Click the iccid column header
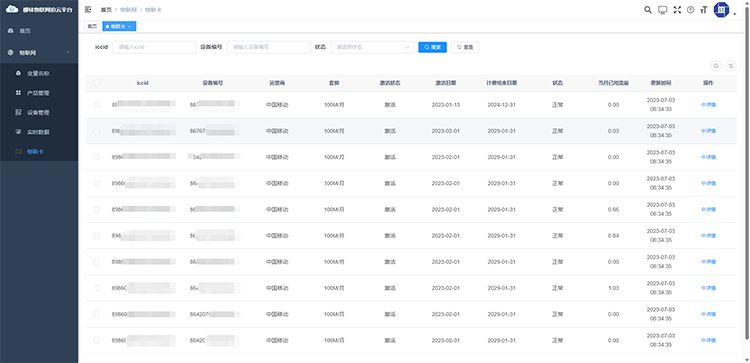750x363 pixels. [143, 83]
